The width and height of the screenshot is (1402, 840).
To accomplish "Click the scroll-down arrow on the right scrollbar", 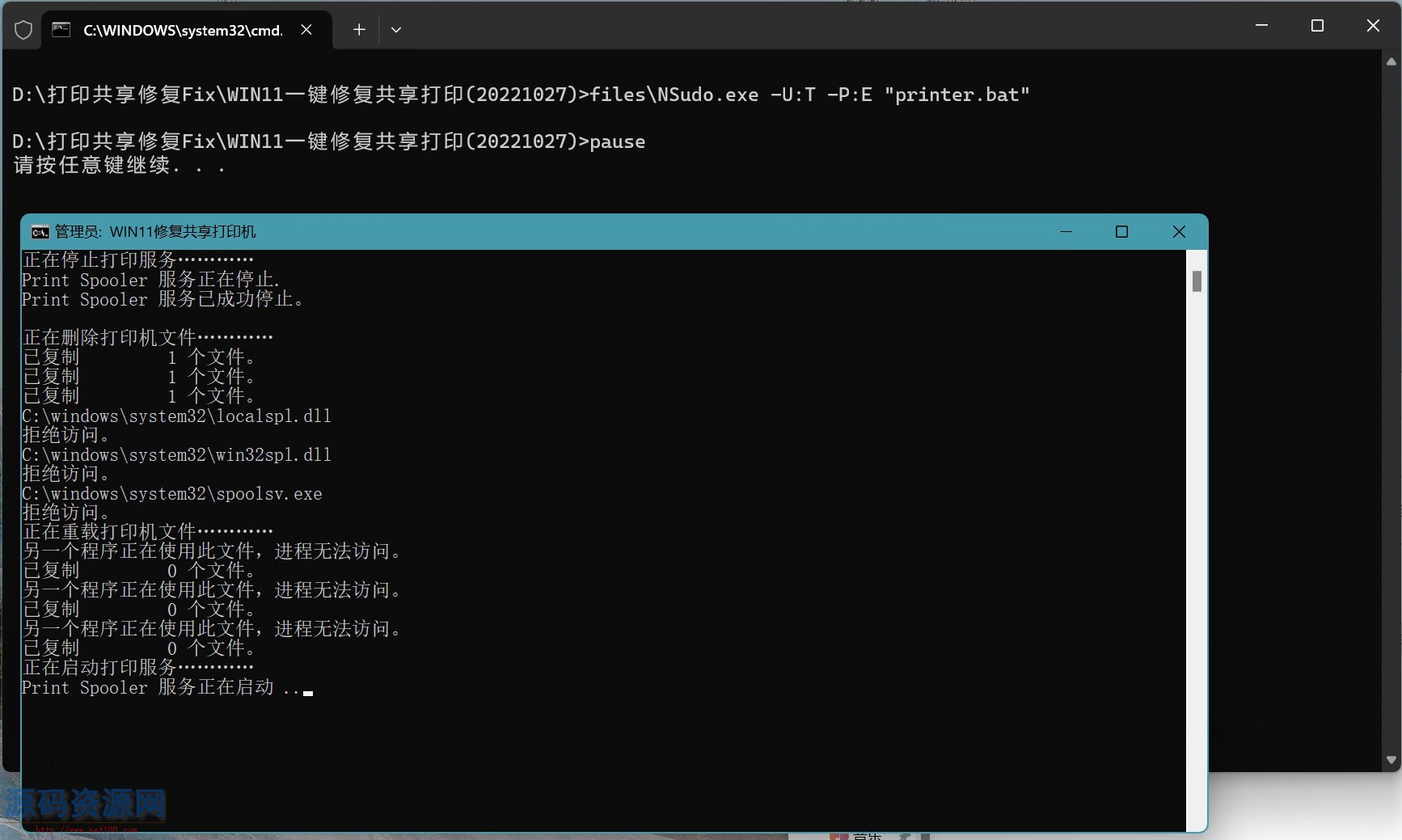I will (1391, 761).
